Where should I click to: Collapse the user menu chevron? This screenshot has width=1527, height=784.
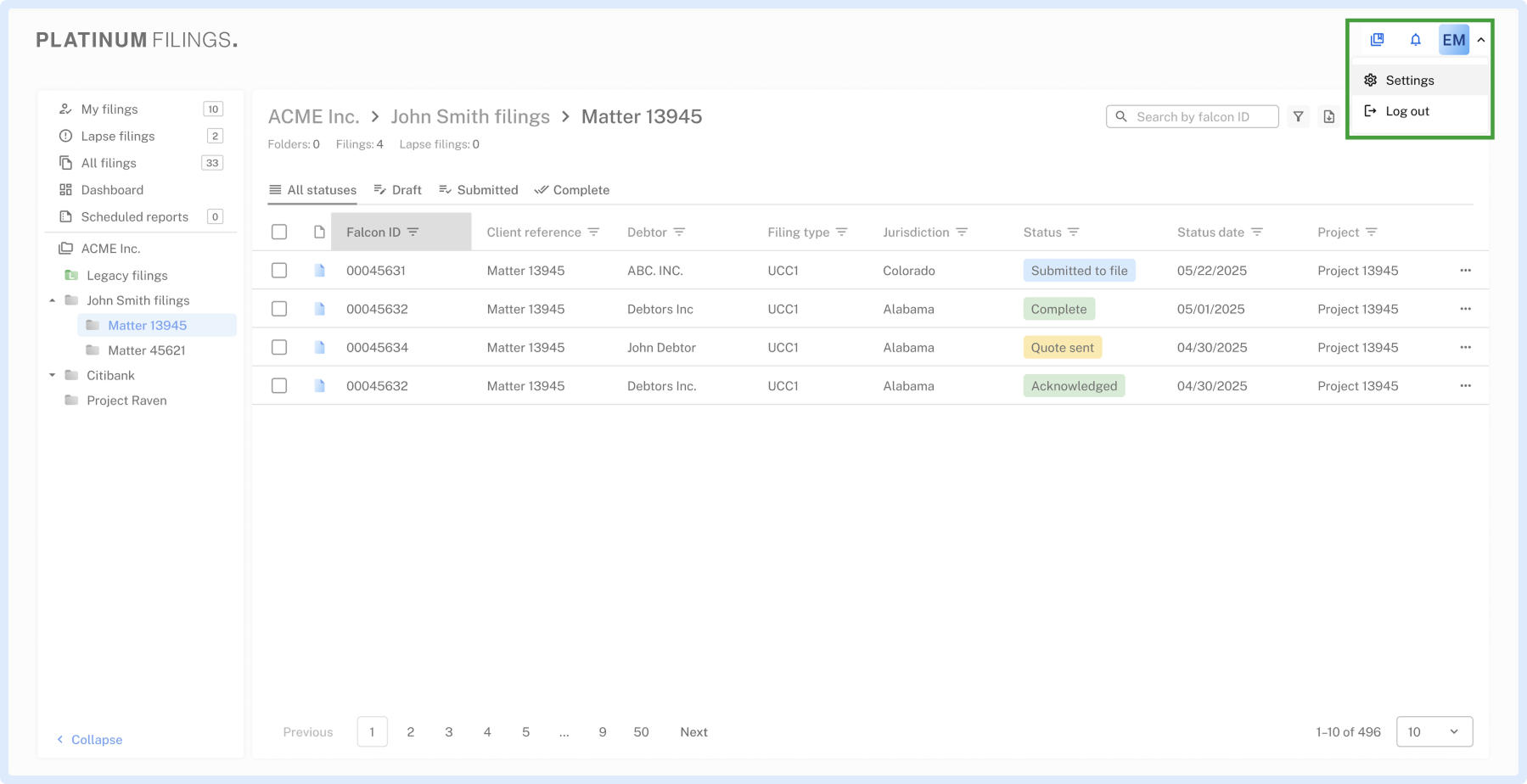pos(1481,40)
